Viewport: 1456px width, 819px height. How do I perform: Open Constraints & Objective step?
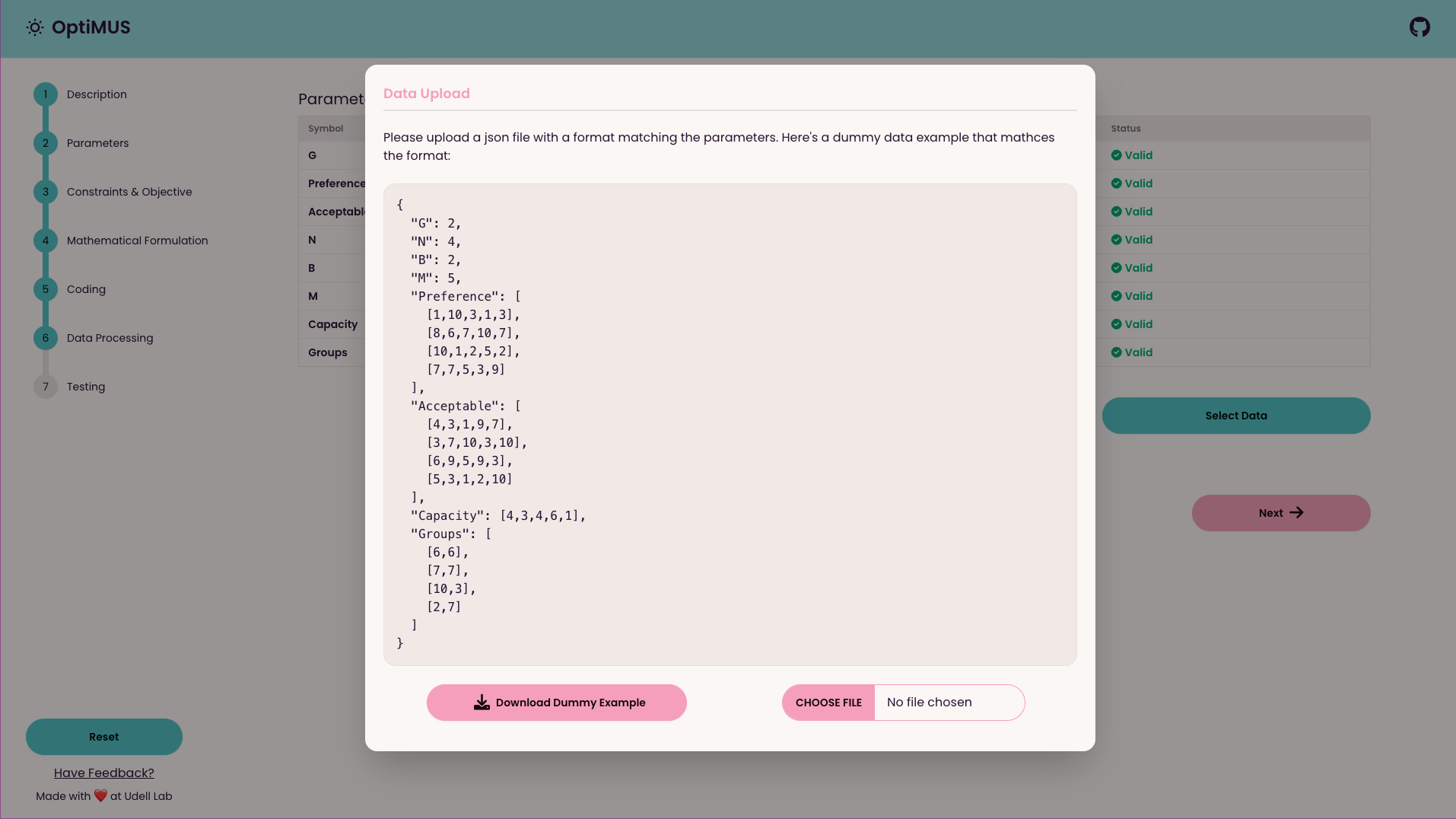(129, 192)
